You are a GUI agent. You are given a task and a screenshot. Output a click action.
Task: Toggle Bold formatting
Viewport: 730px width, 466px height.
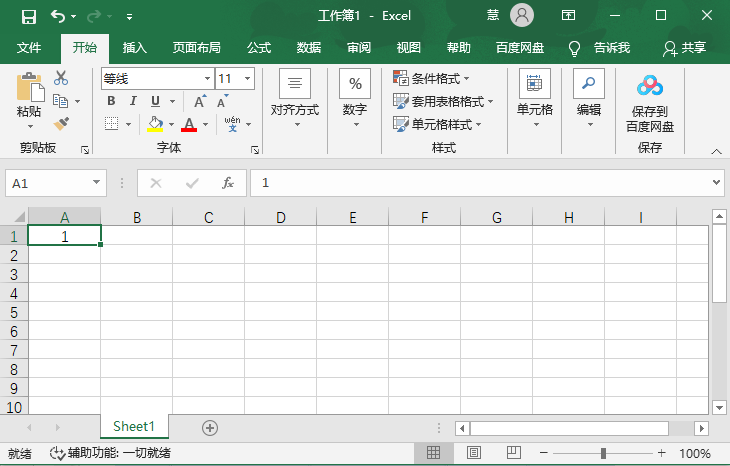click(111, 101)
